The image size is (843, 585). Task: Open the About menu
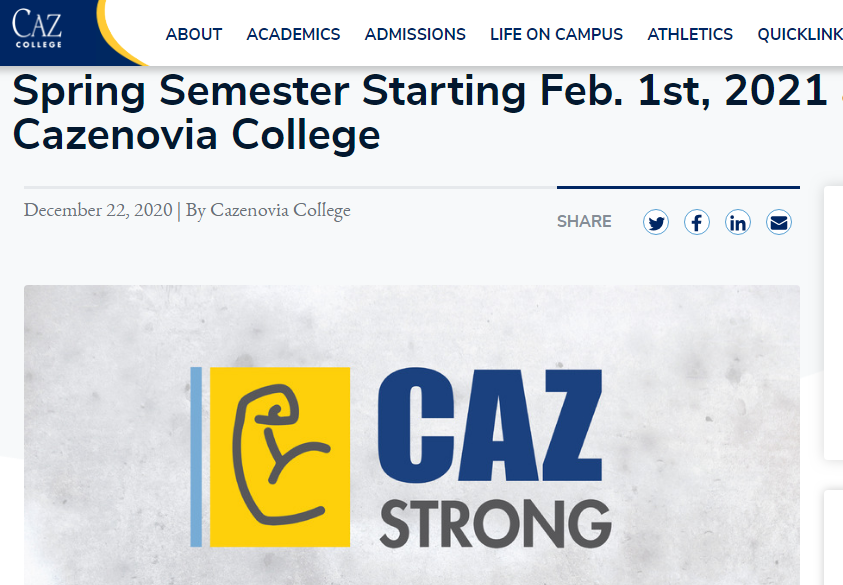coord(194,34)
